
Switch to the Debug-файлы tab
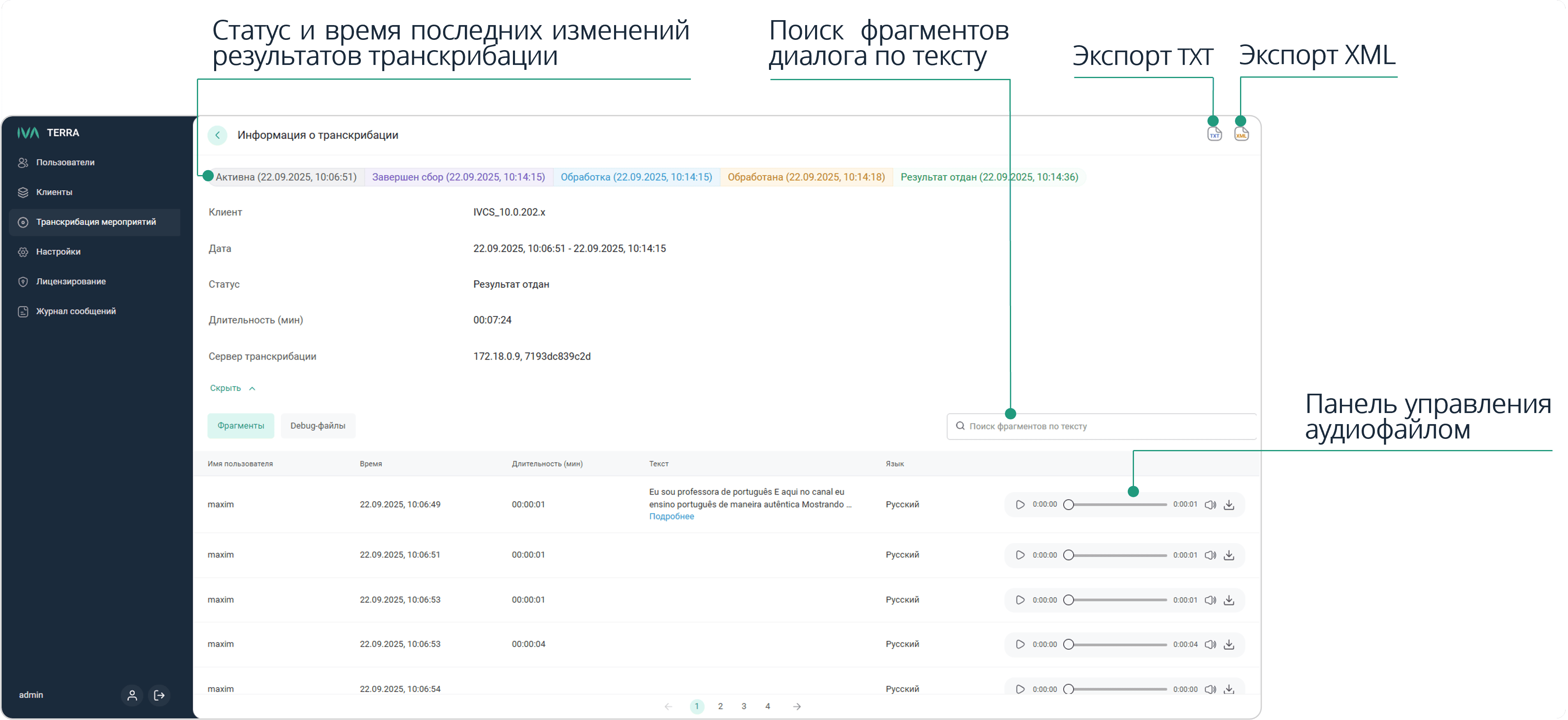318,426
